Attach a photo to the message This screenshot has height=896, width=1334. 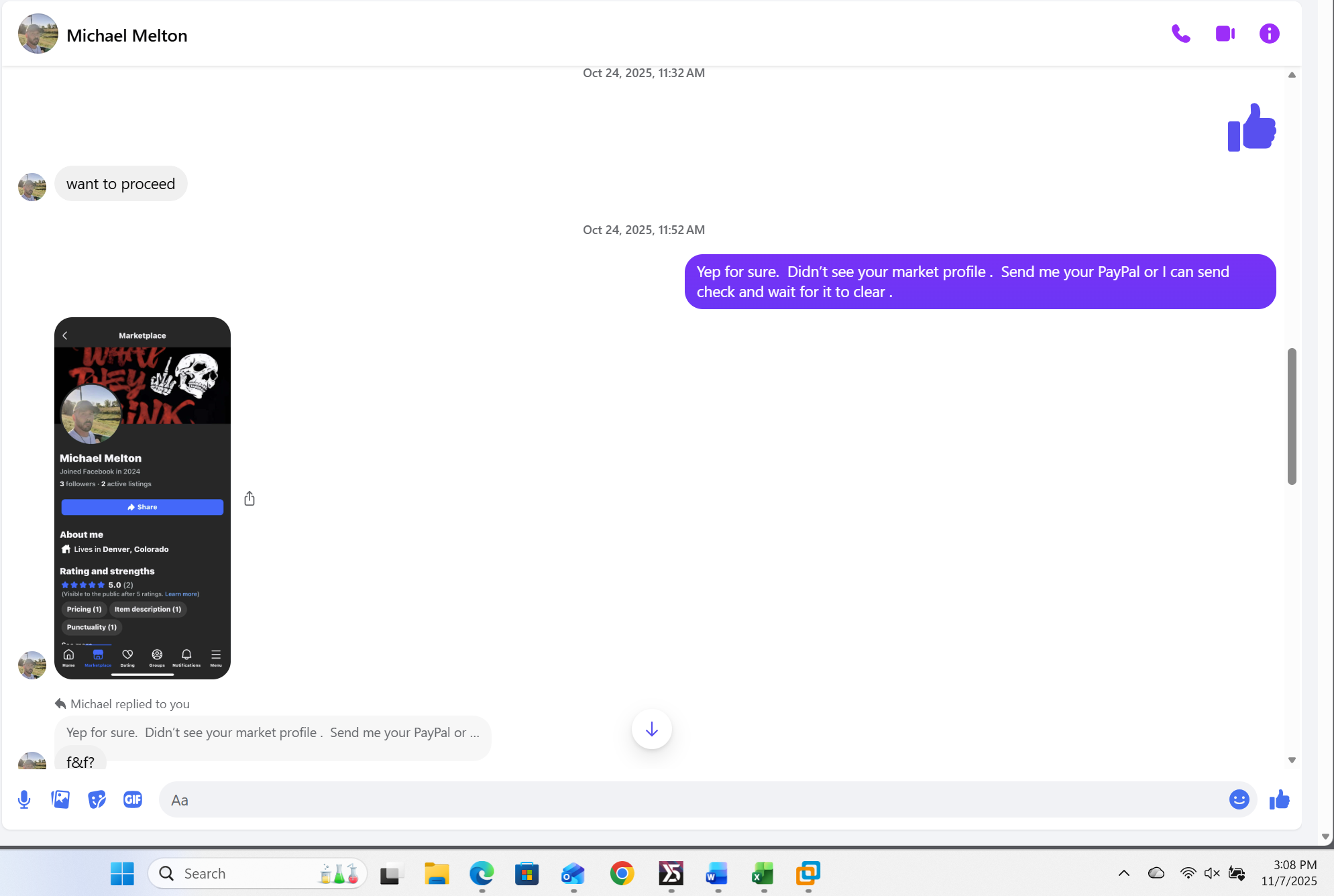[60, 799]
